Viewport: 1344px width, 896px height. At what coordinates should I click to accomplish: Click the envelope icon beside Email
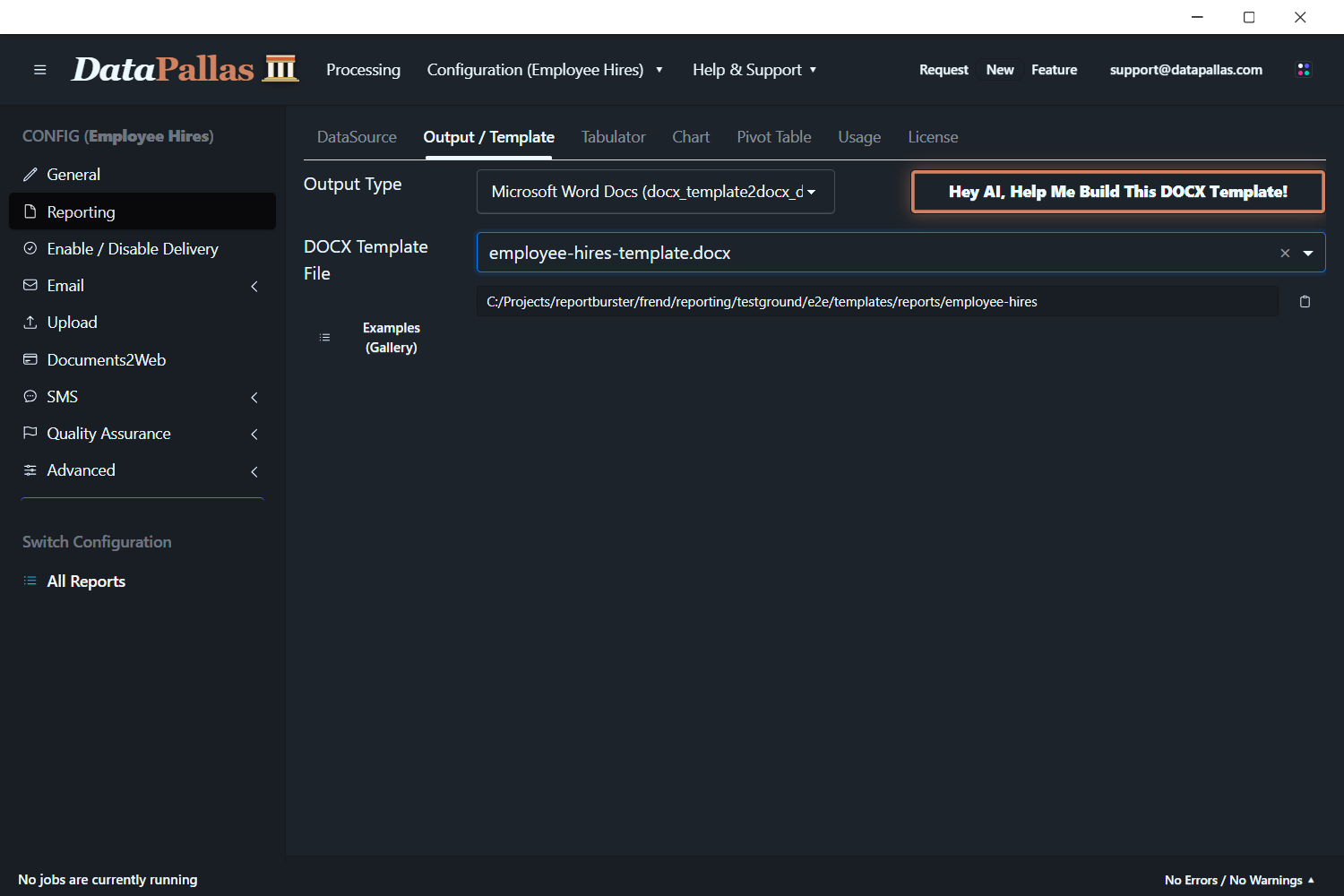30,285
